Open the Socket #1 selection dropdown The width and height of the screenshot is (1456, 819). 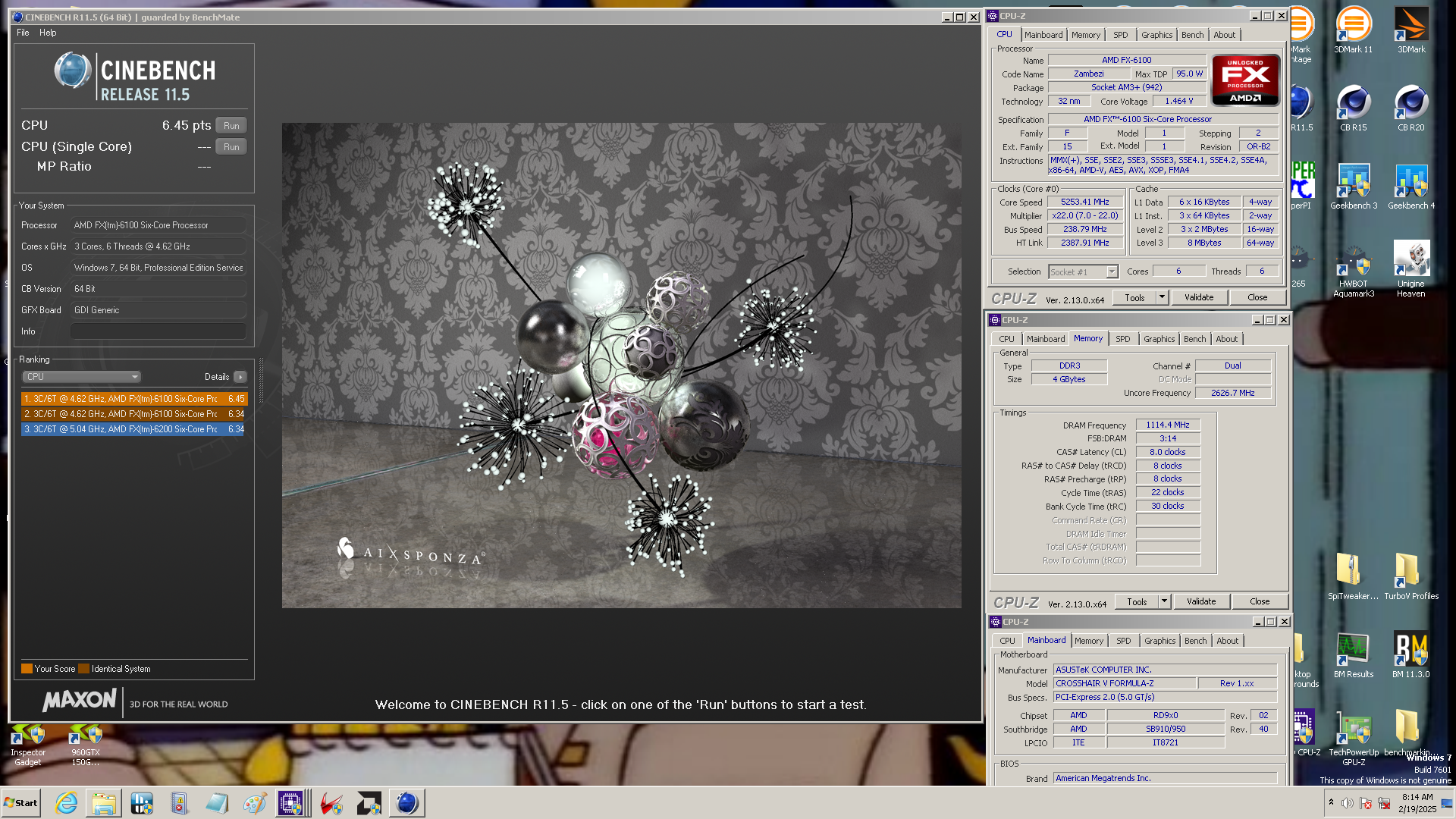[x=1083, y=271]
